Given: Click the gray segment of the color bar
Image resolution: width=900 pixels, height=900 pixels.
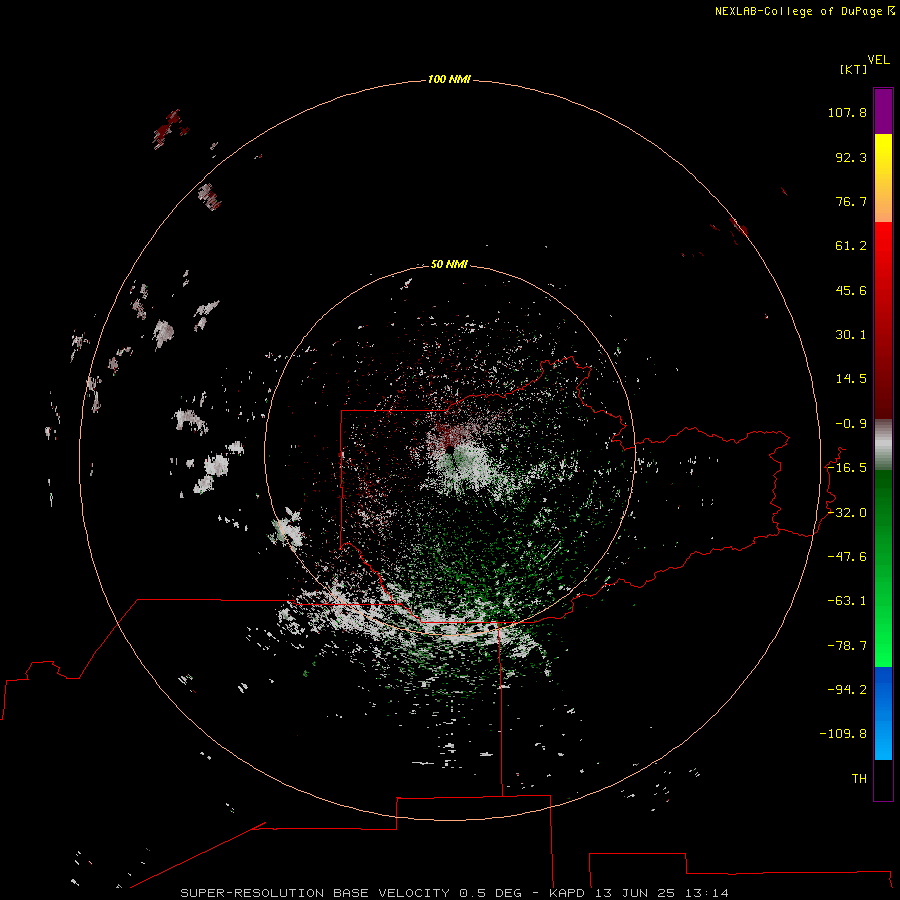Looking at the screenshot, I should (x=883, y=445).
